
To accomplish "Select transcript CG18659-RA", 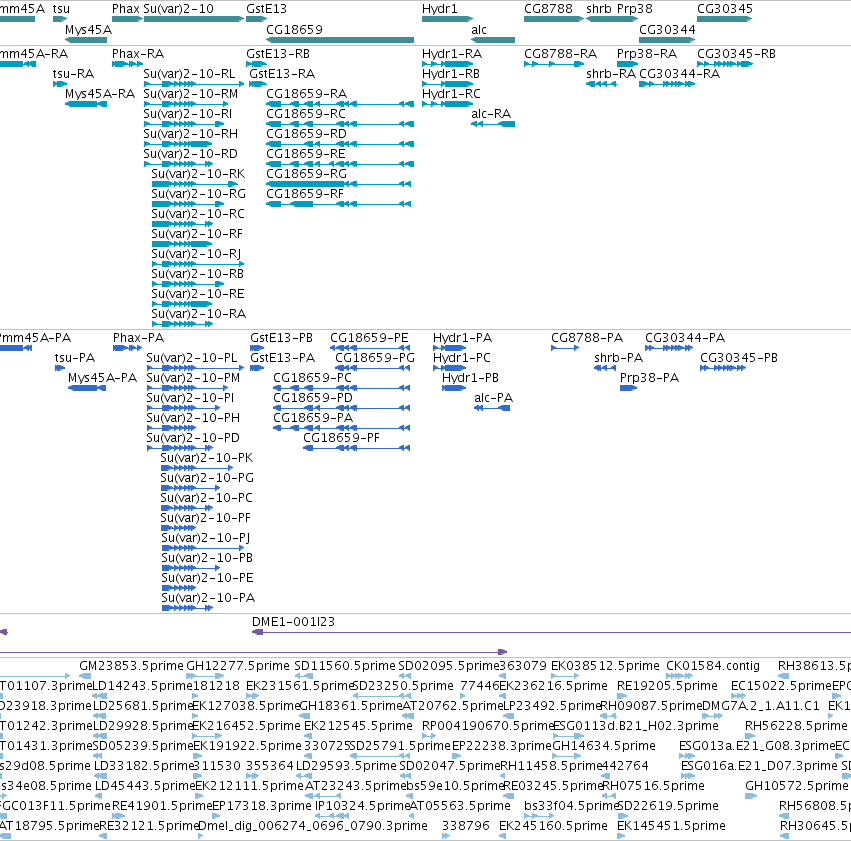I will 307,94.
